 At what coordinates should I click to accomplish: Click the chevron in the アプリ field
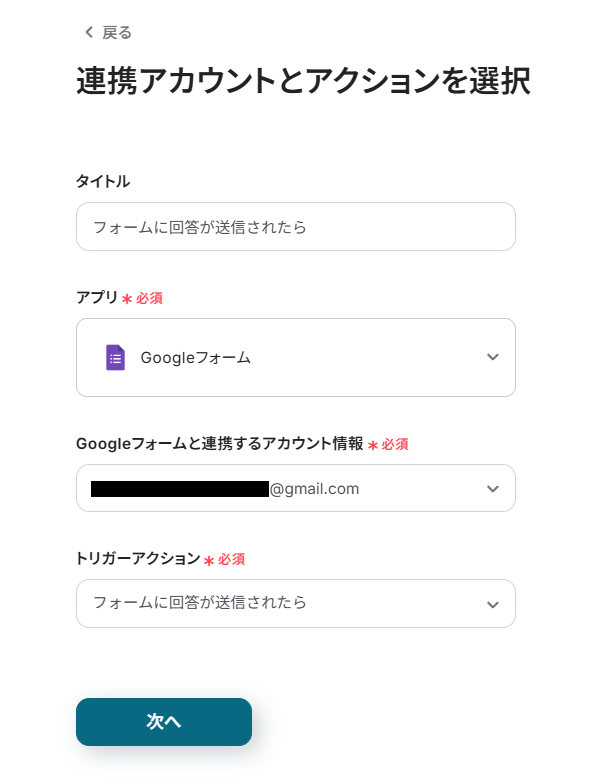(493, 357)
